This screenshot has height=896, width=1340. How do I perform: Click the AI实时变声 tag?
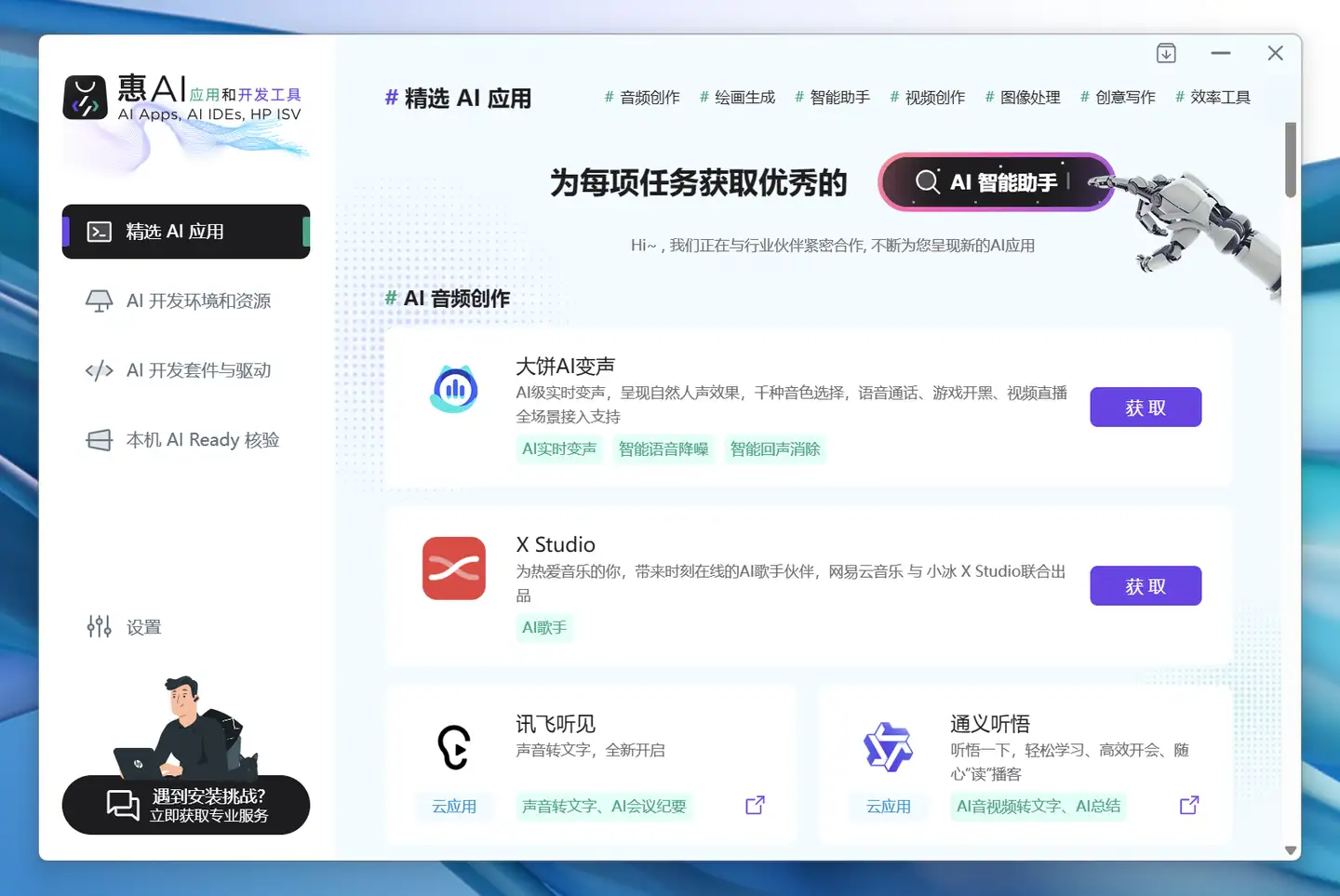[559, 449]
